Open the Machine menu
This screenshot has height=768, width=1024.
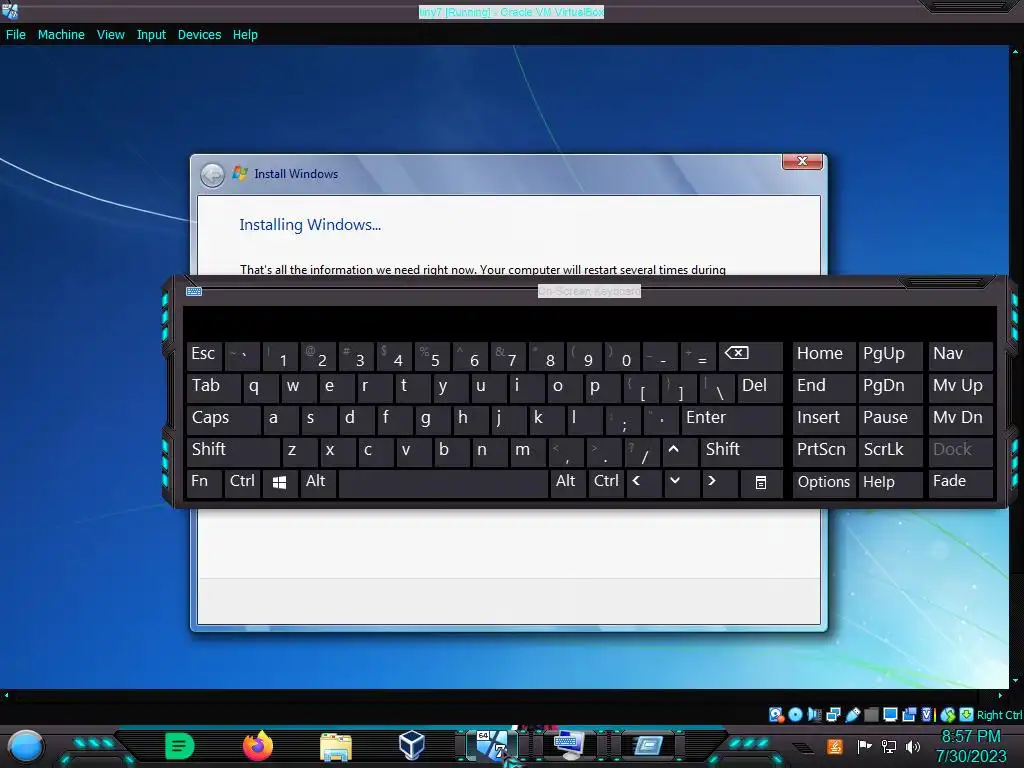coord(61,35)
